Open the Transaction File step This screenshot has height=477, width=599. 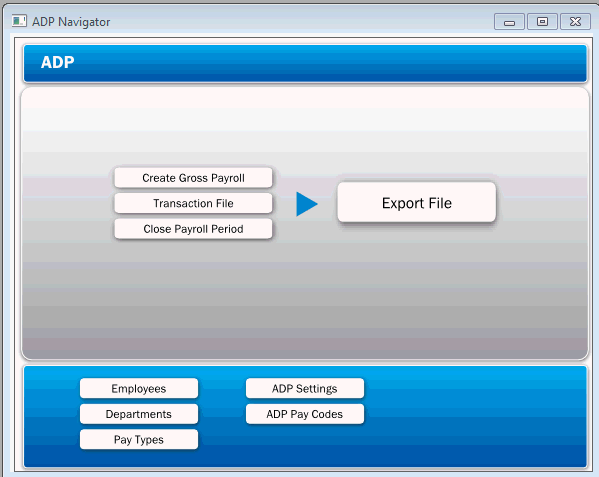coord(193,203)
